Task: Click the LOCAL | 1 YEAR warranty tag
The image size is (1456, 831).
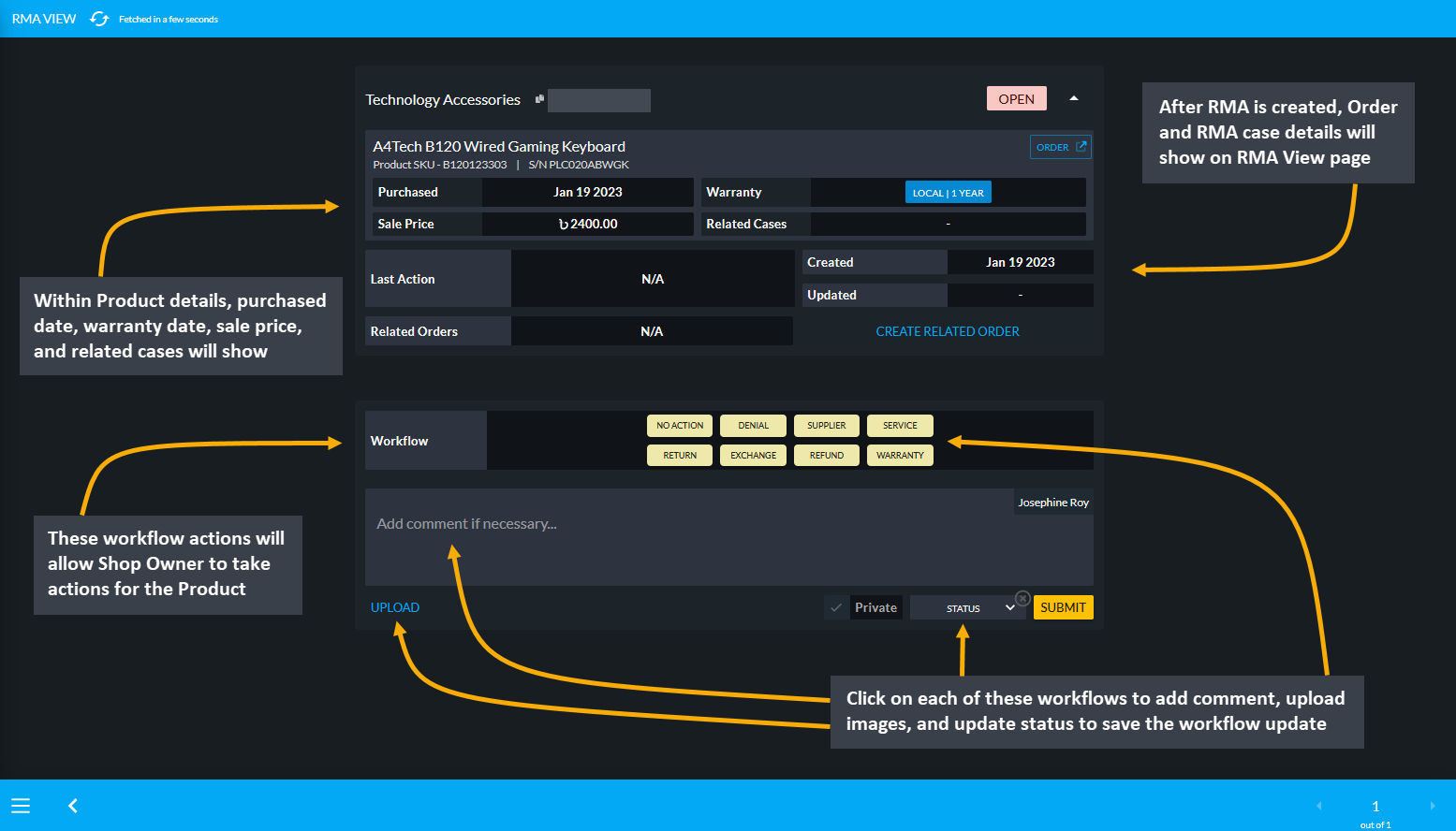Action: (949, 193)
